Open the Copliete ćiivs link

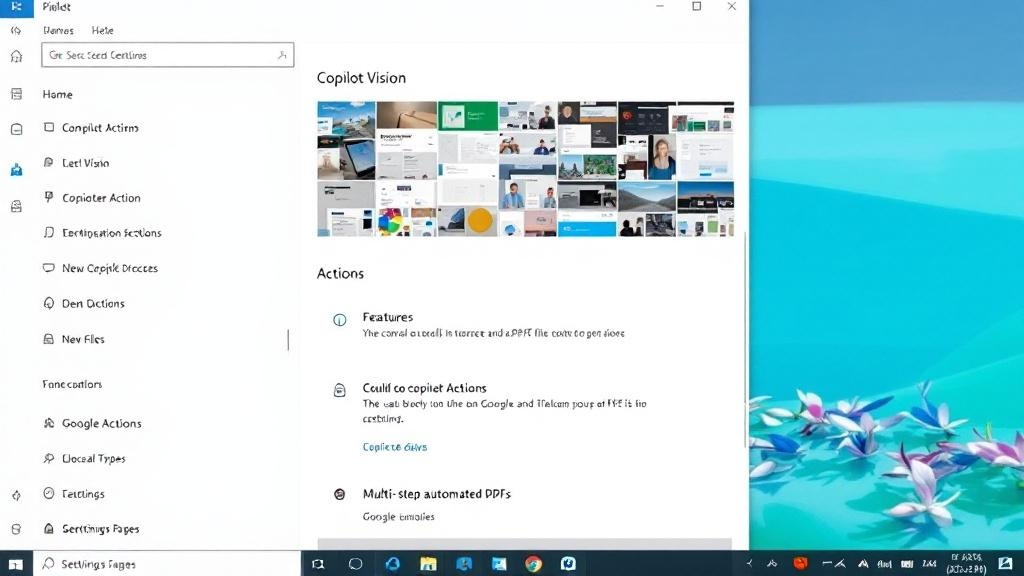pos(394,447)
